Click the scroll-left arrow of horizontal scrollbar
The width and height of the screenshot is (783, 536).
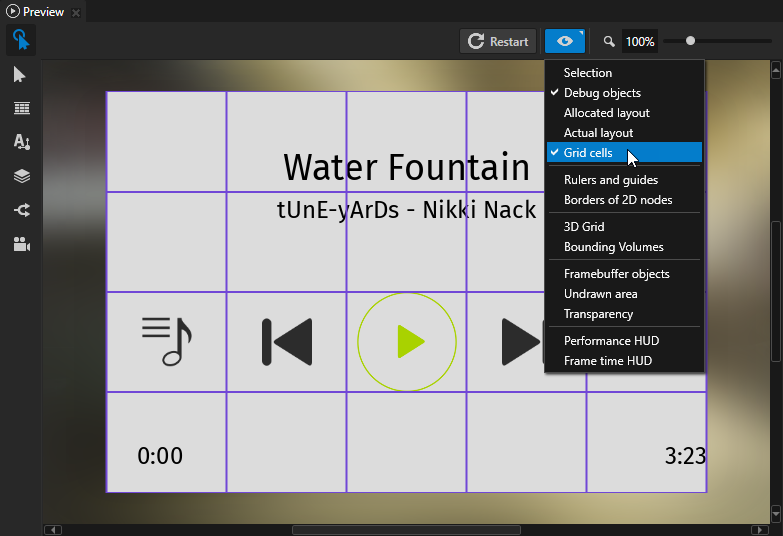click(53, 529)
